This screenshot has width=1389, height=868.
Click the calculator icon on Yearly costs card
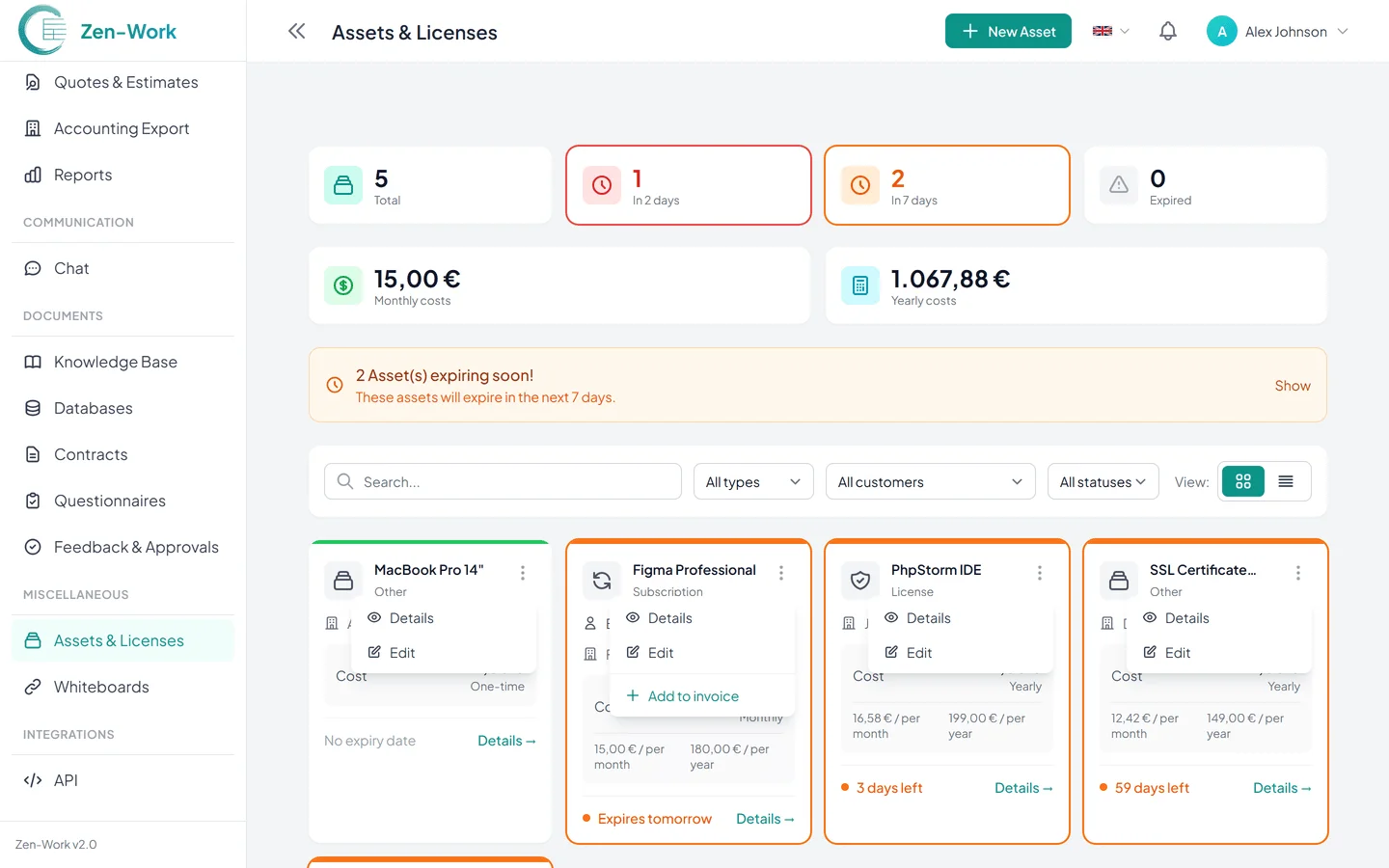859,285
